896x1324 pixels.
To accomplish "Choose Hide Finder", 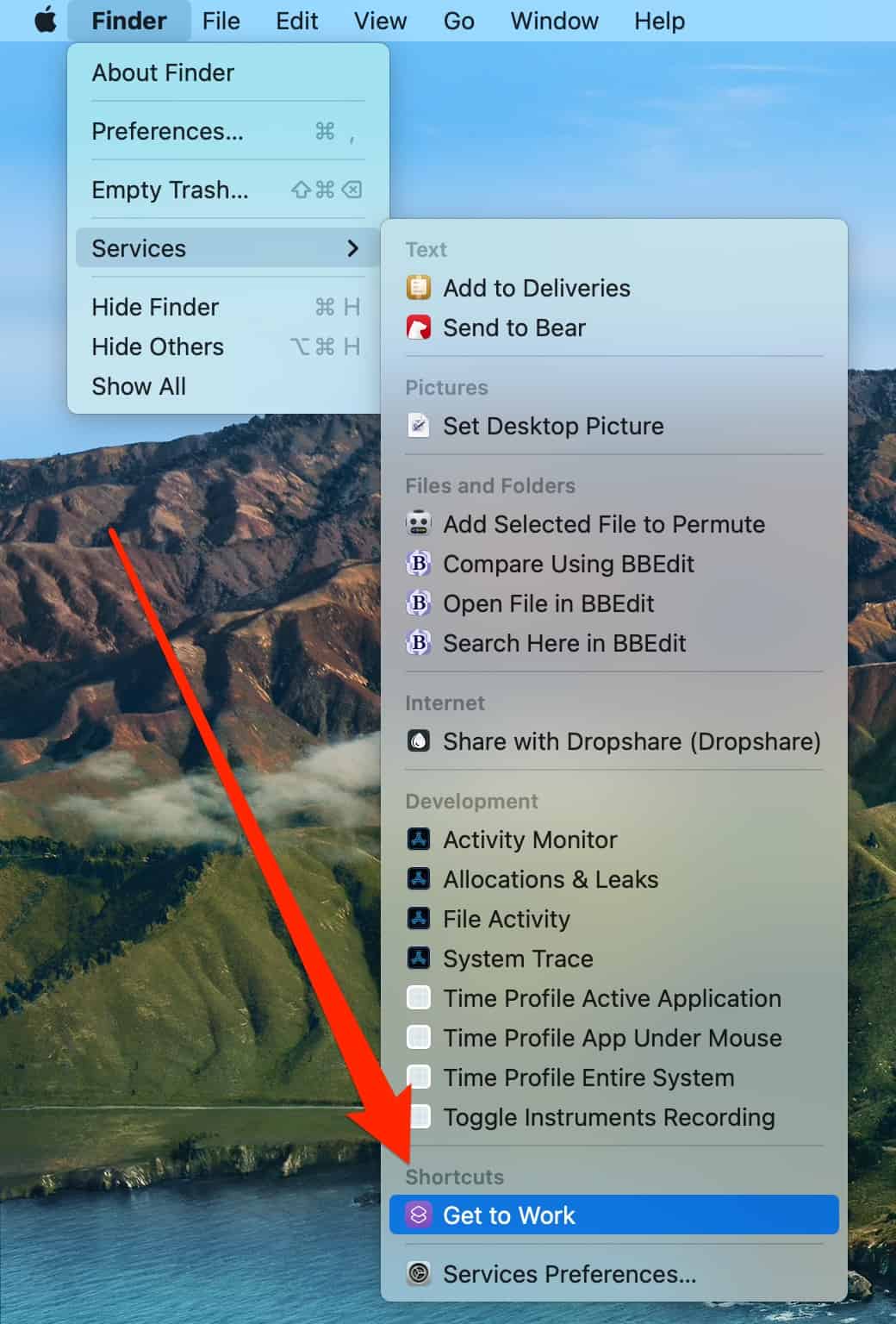I will tap(227, 307).
